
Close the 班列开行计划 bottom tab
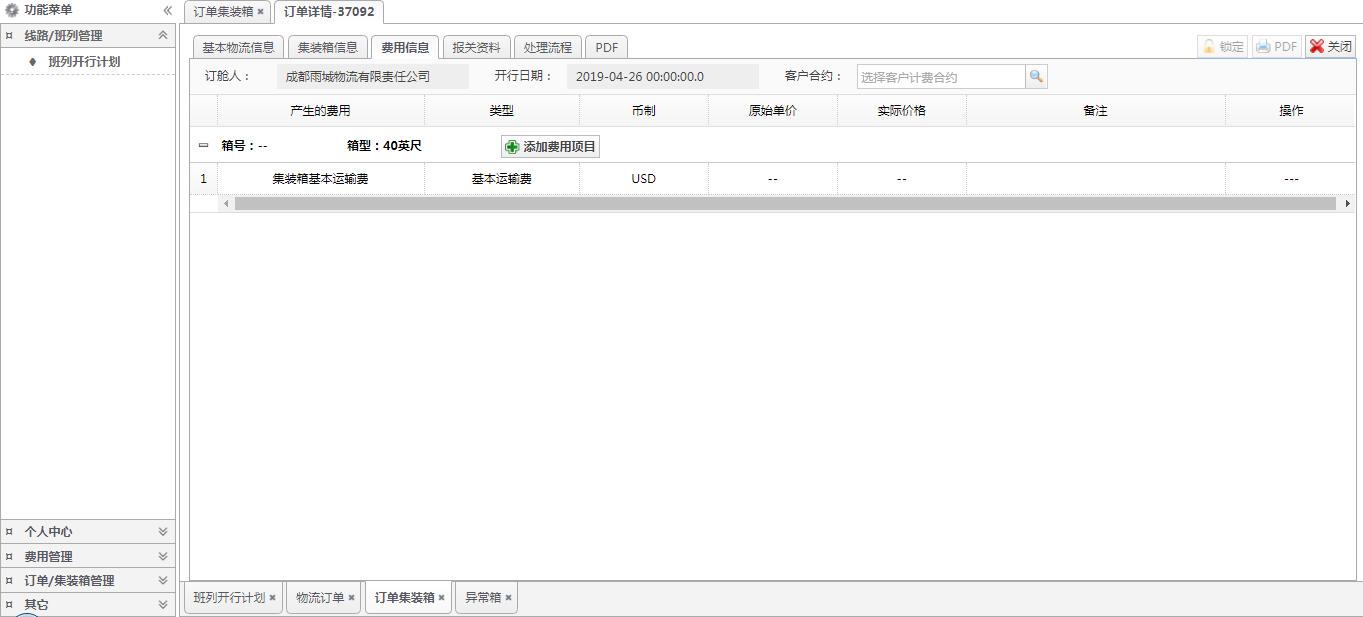pos(272,598)
